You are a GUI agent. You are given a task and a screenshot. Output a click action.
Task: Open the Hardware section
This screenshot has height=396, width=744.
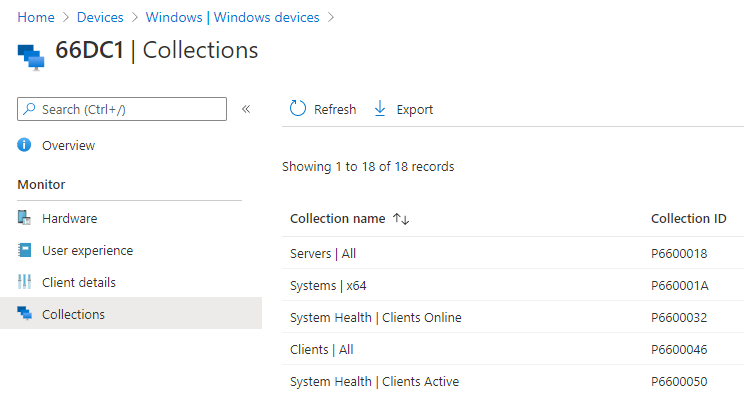69,219
